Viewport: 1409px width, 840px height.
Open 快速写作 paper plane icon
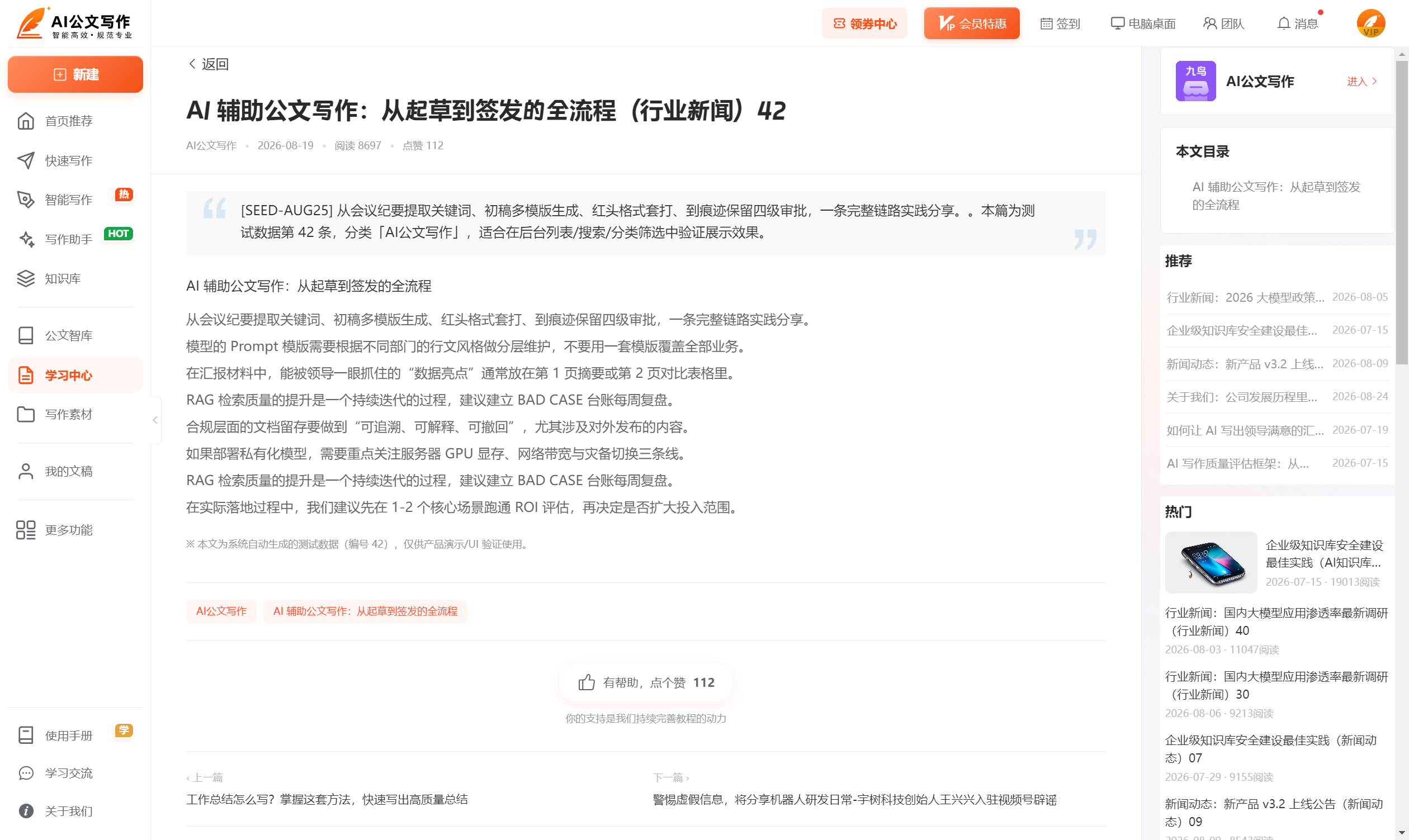26,161
